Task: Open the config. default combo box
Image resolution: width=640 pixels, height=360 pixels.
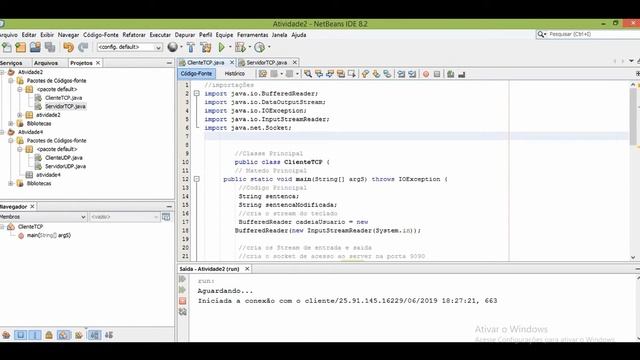Action: 129,47
